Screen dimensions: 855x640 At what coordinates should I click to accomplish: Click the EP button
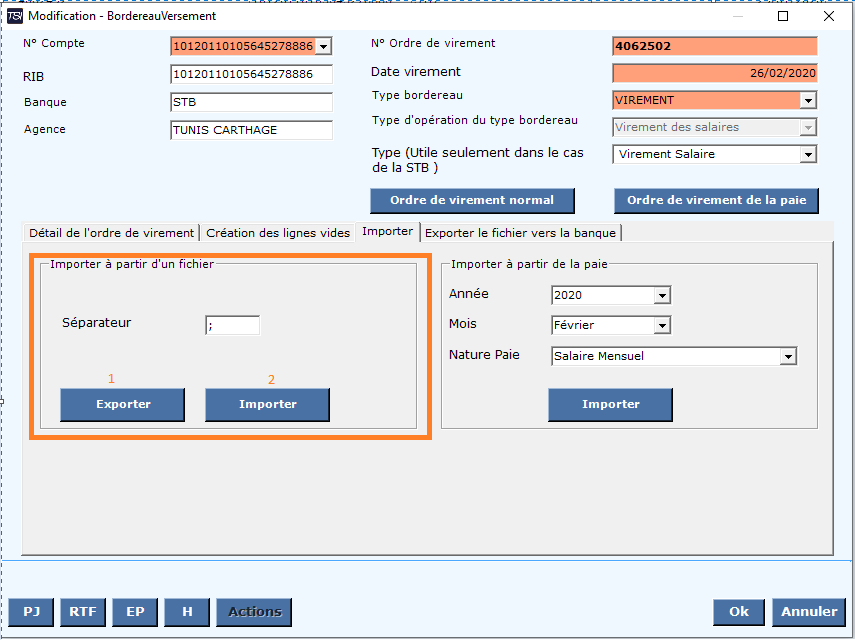coord(134,612)
